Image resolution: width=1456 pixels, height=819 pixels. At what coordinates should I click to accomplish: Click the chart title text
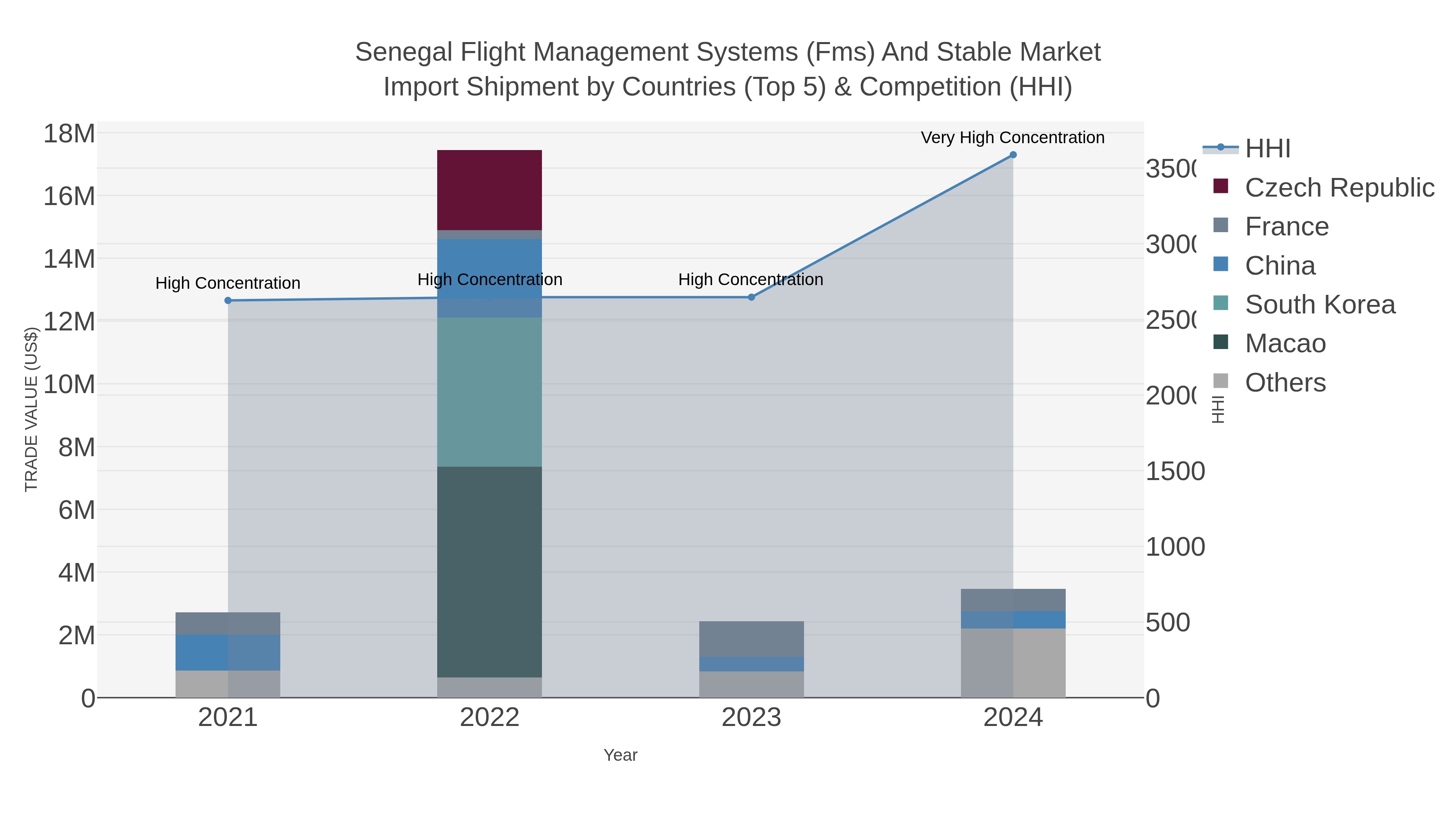click(728, 70)
